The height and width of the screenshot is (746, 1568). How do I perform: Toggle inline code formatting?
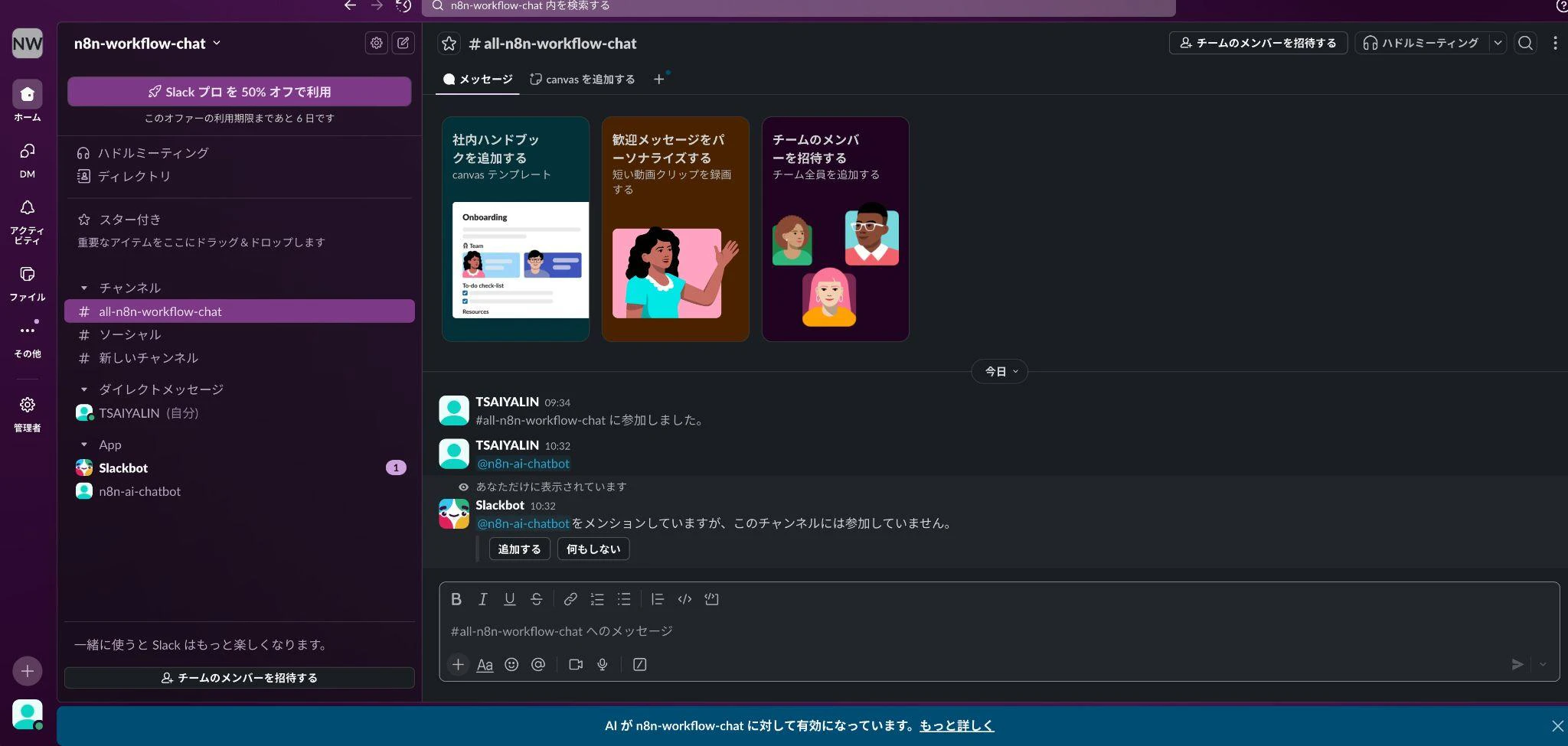click(684, 599)
